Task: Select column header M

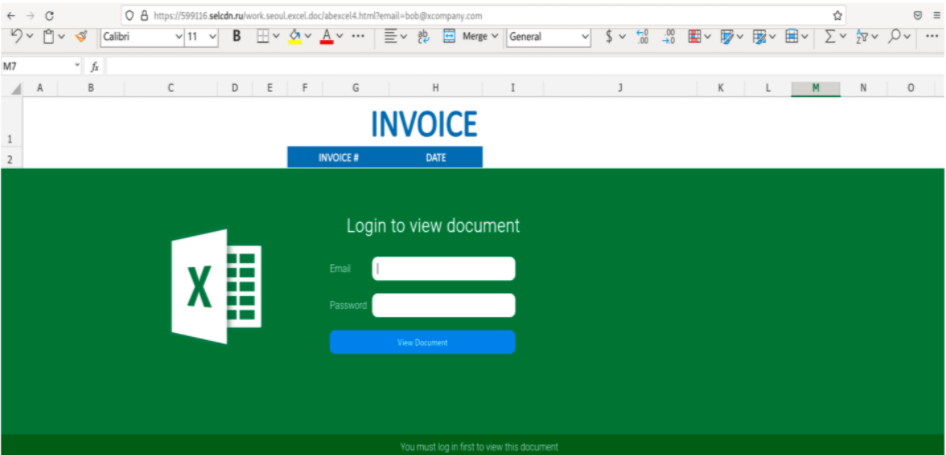Action: click(x=816, y=88)
